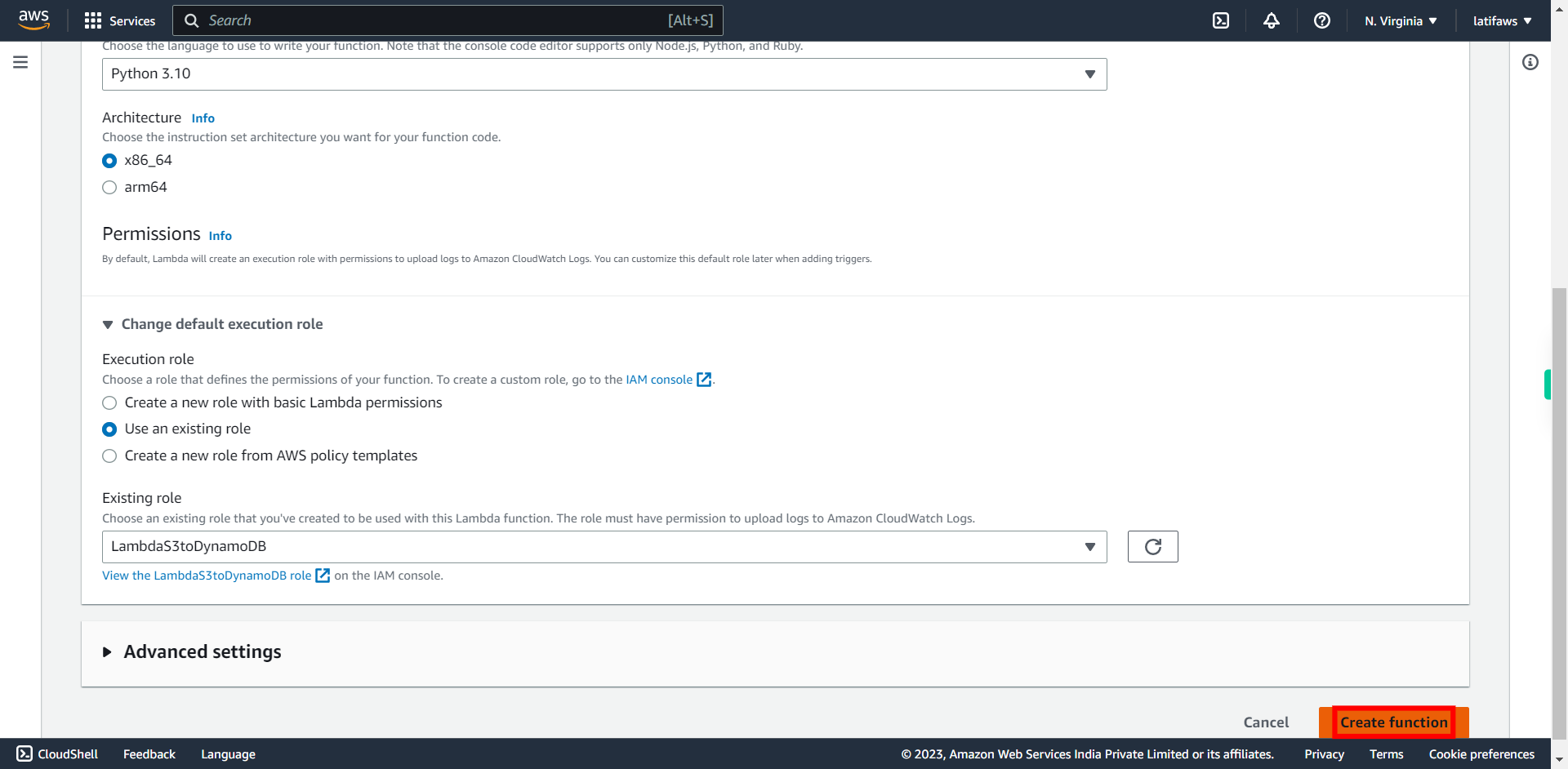Choose Use an existing role

109,429
